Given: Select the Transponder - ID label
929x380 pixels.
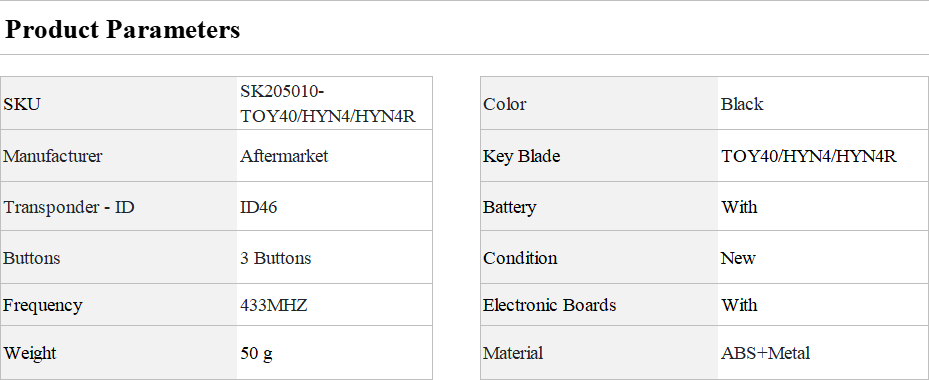Looking at the screenshot, I should [x=69, y=207].
